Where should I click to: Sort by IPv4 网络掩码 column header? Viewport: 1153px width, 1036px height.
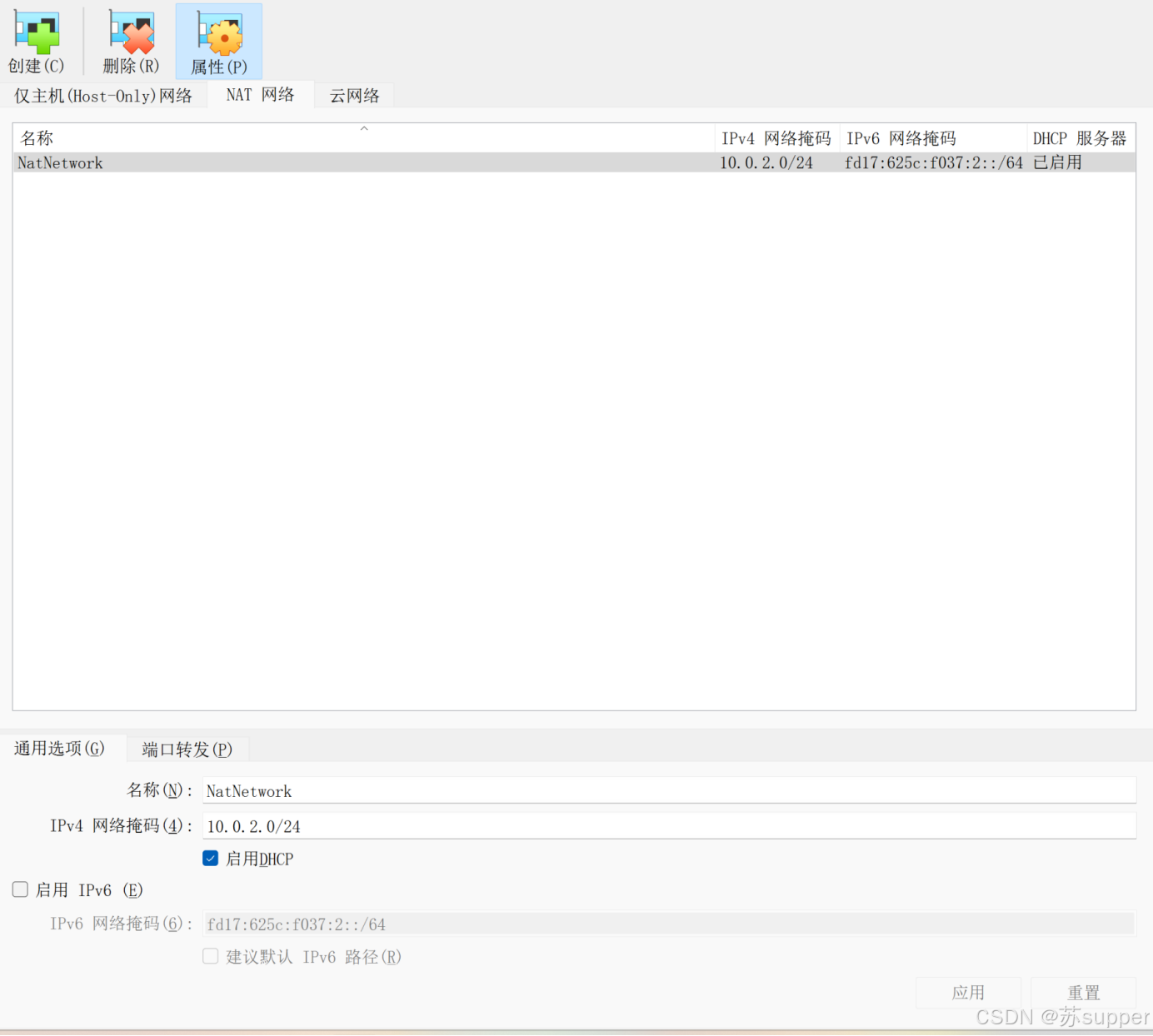(x=777, y=138)
